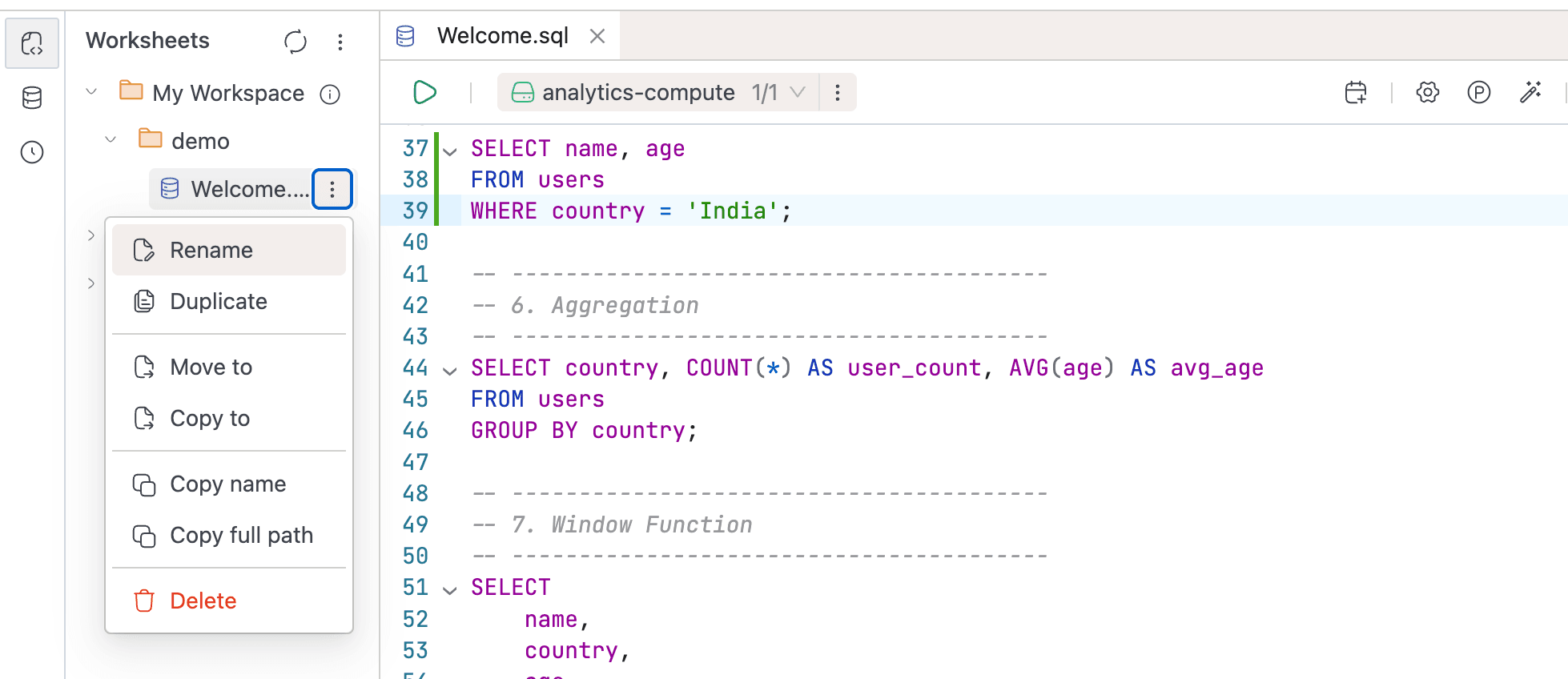Screen dimensions: 1568x679
Task: Collapse the demo folder
Action: (111, 140)
